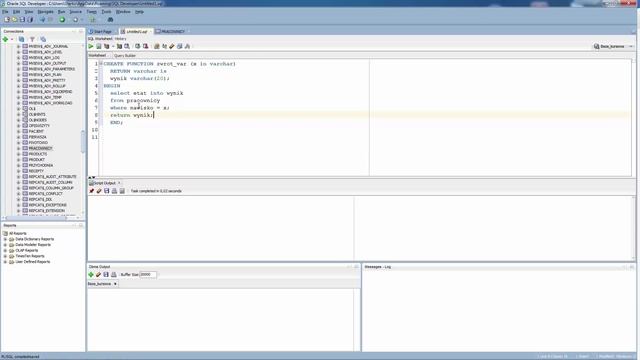Click the eraser clear icon in Script Output
This screenshot has width=640, height=360.
(99, 191)
